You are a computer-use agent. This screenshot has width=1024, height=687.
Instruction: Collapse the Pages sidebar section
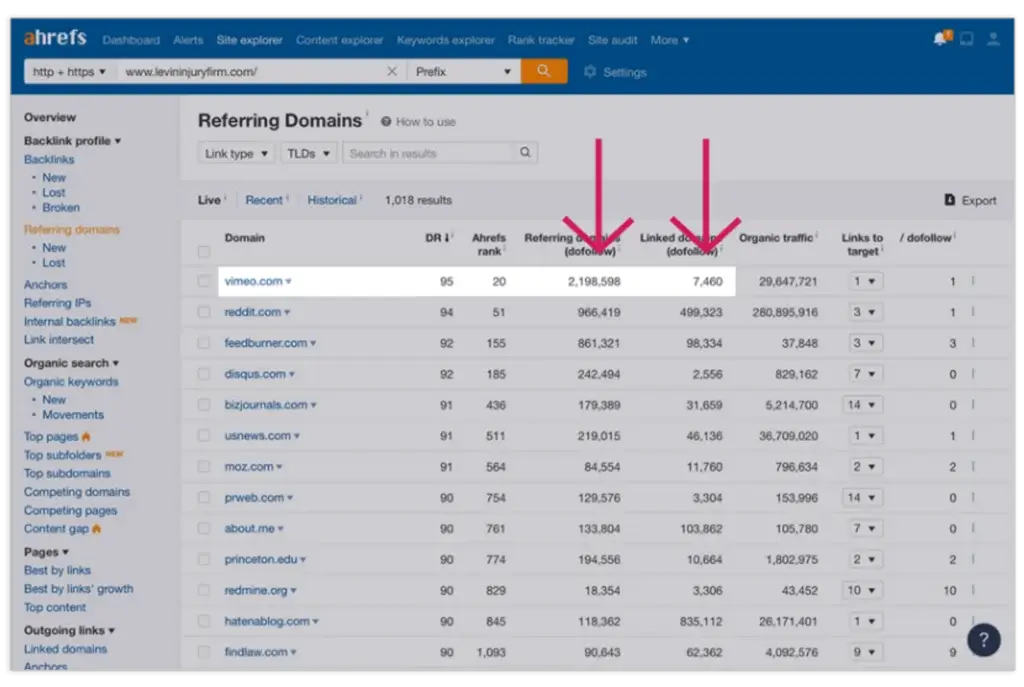[46, 552]
